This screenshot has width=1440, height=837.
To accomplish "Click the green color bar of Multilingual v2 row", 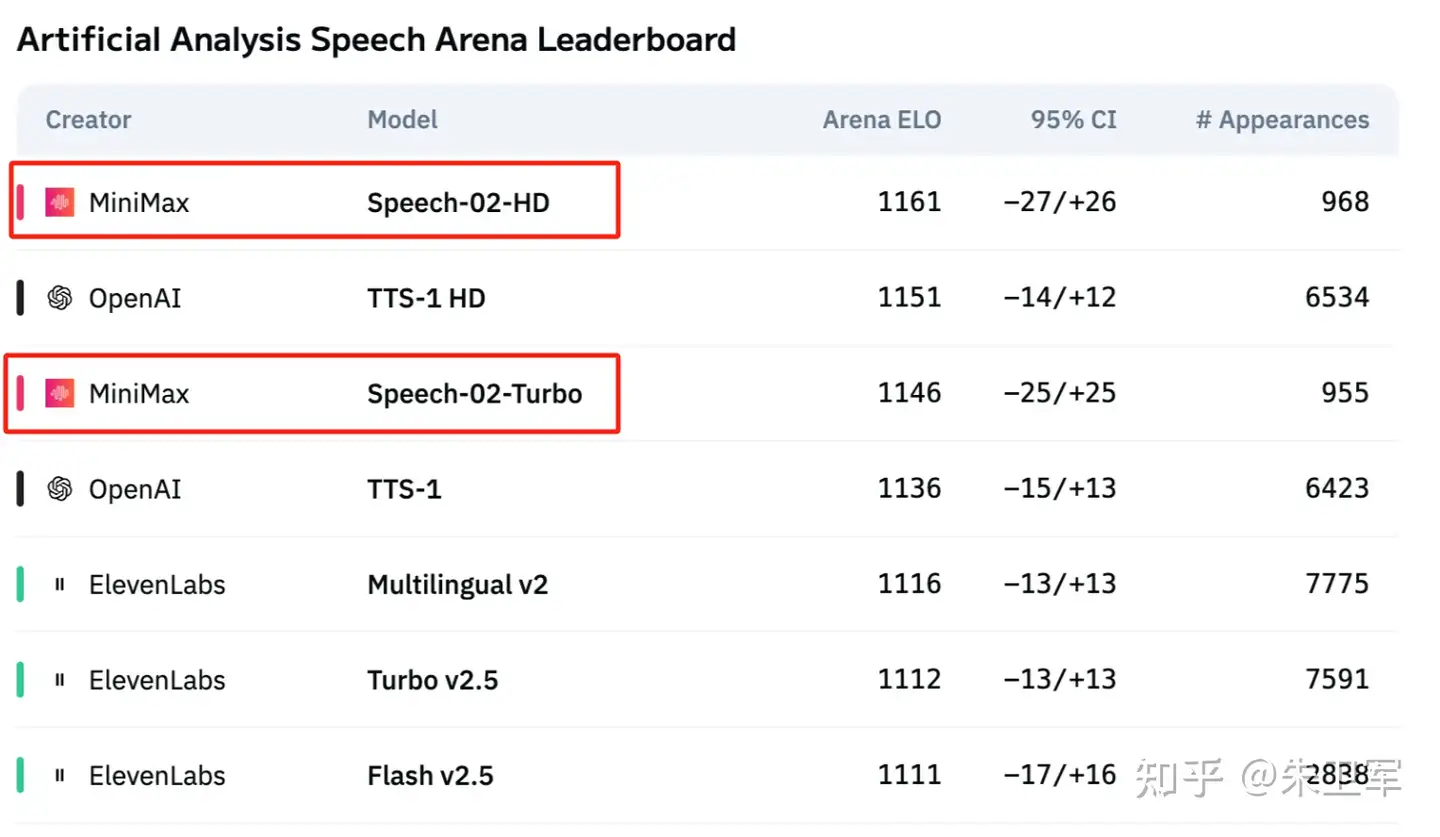I will [20, 584].
